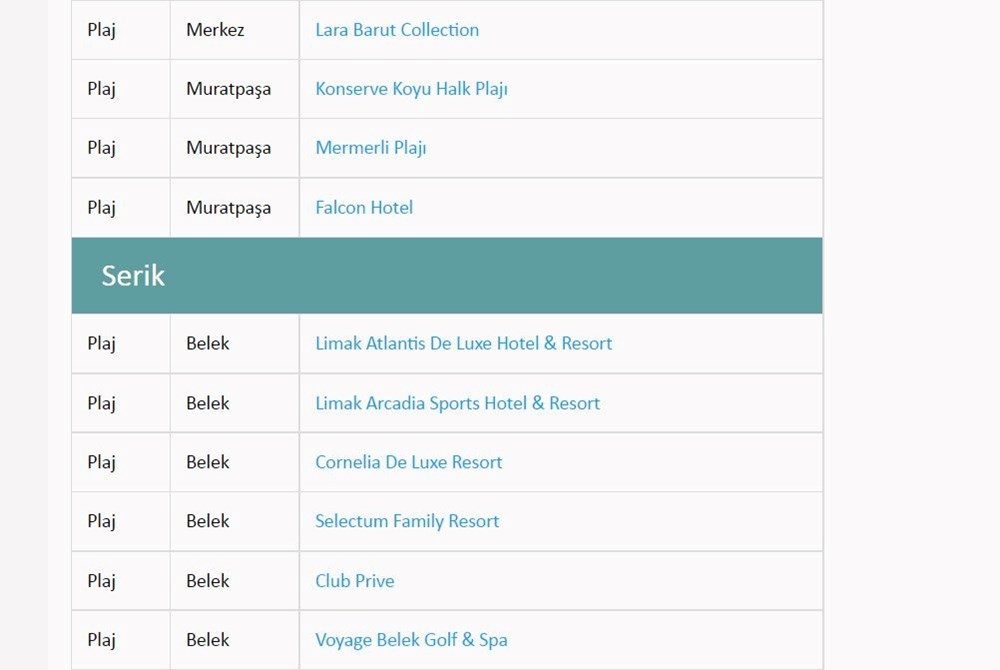Select the Selectum Family Resort link
The image size is (1000, 670).
coord(407,522)
